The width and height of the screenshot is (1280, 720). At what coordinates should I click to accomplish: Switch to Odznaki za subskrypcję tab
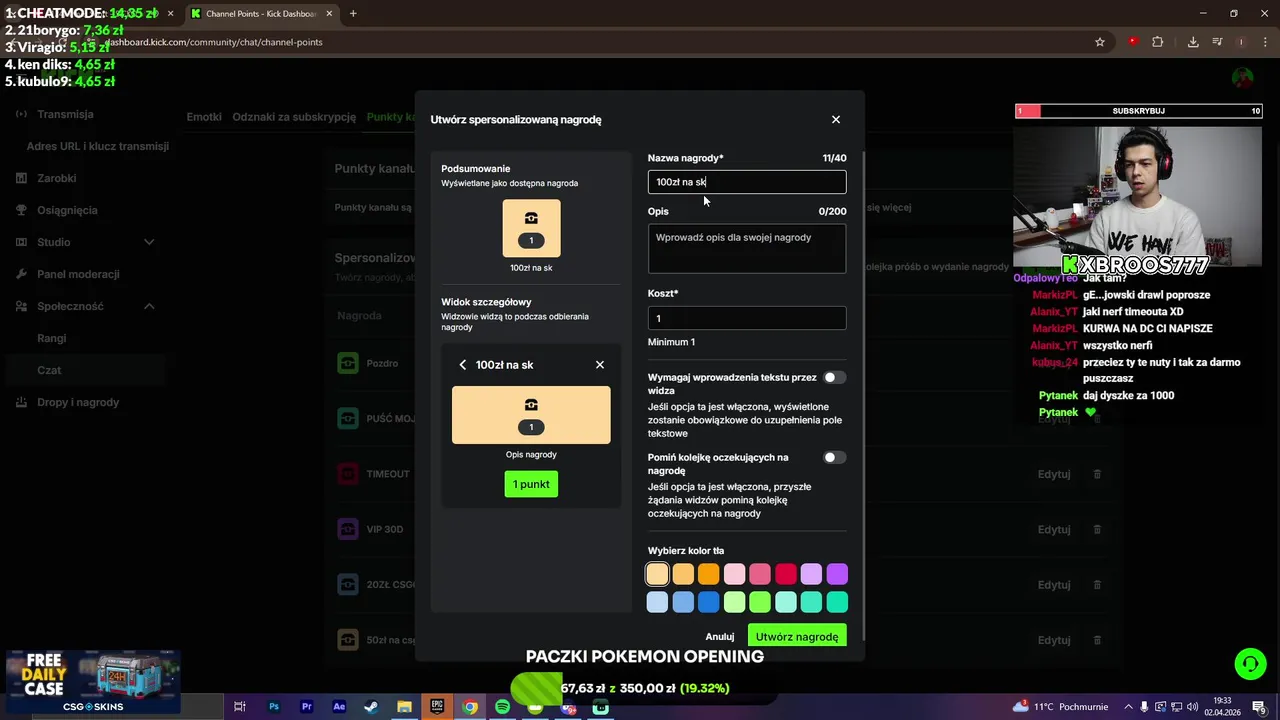[x=294, y=117]
